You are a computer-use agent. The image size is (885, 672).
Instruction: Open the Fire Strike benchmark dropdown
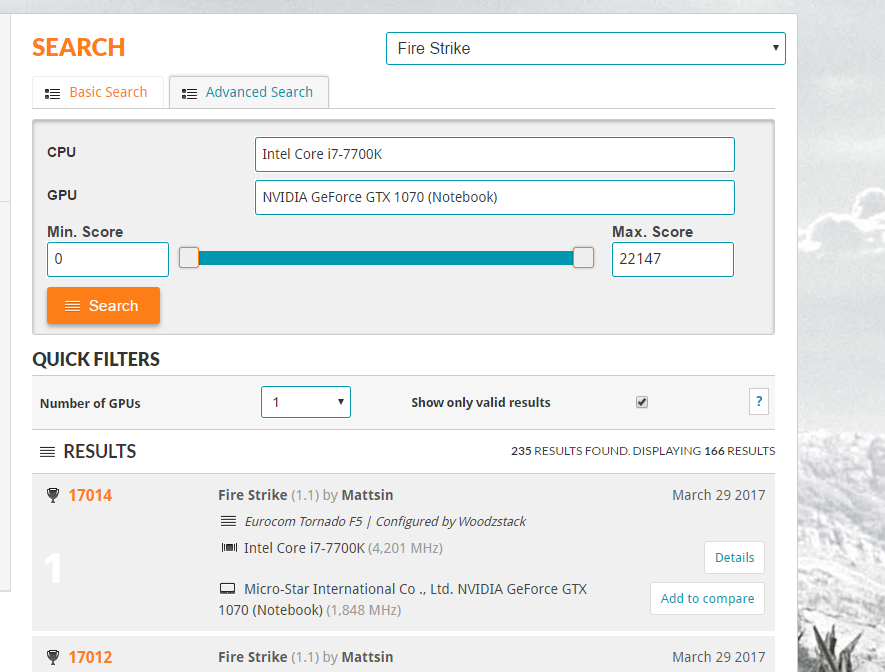click(585, 49)
